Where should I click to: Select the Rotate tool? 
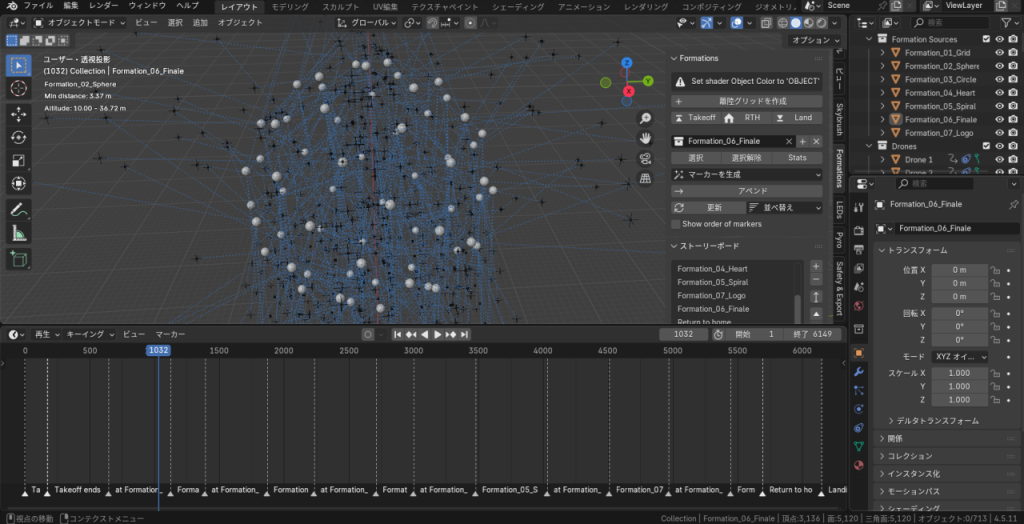(x=18, y=137)
